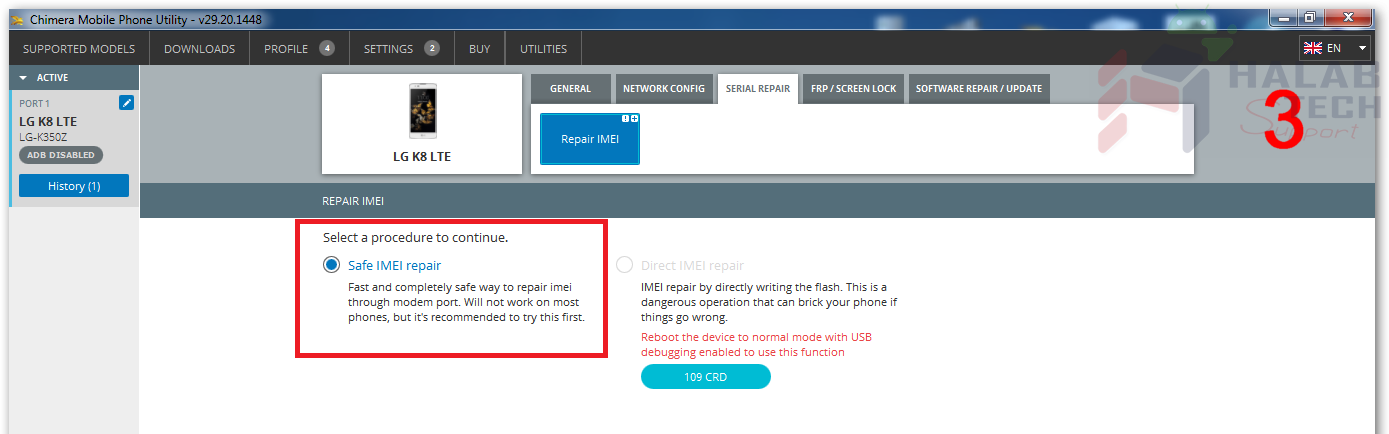Open the Supported Models menu
This screenshot has width=1389, height=434.
pyautogui.click(x=79, y=48)
